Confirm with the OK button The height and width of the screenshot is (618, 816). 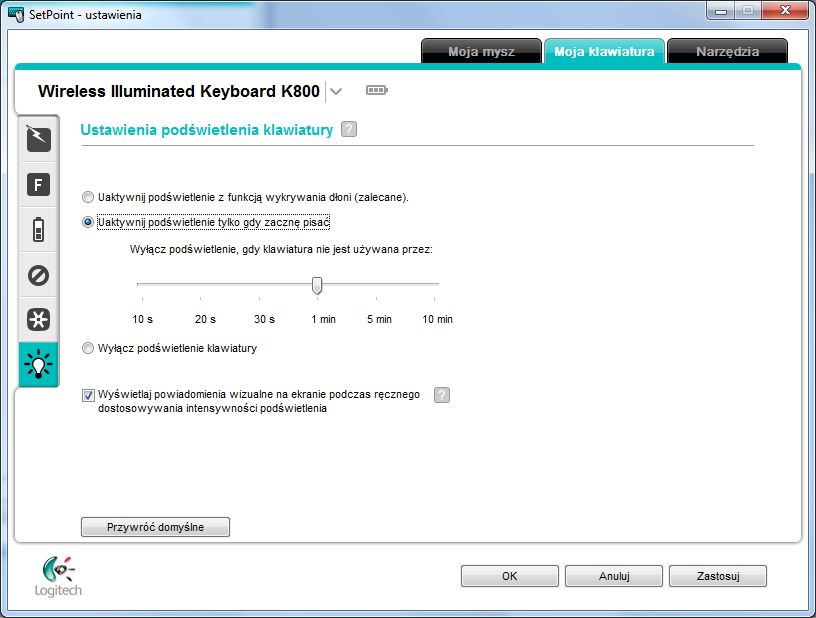click(x=509, y=576)
